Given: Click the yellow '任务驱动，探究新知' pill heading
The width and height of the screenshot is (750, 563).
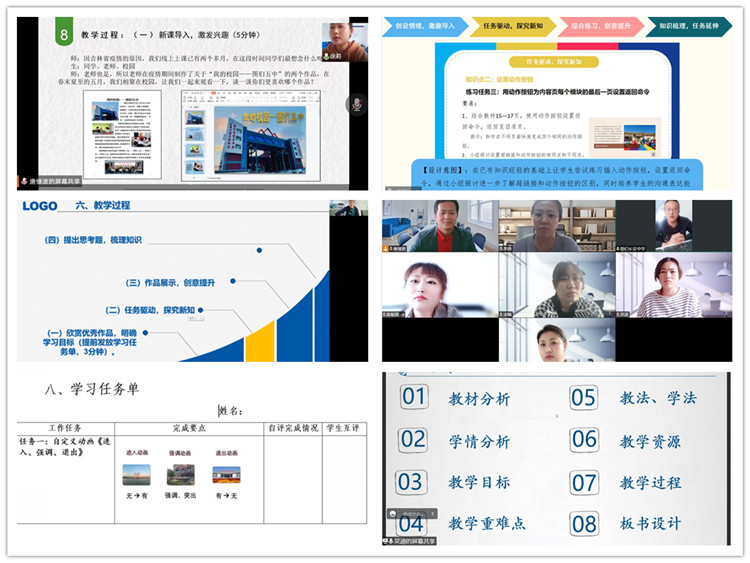Looking at the screenshot, I should tap(554, 62).
